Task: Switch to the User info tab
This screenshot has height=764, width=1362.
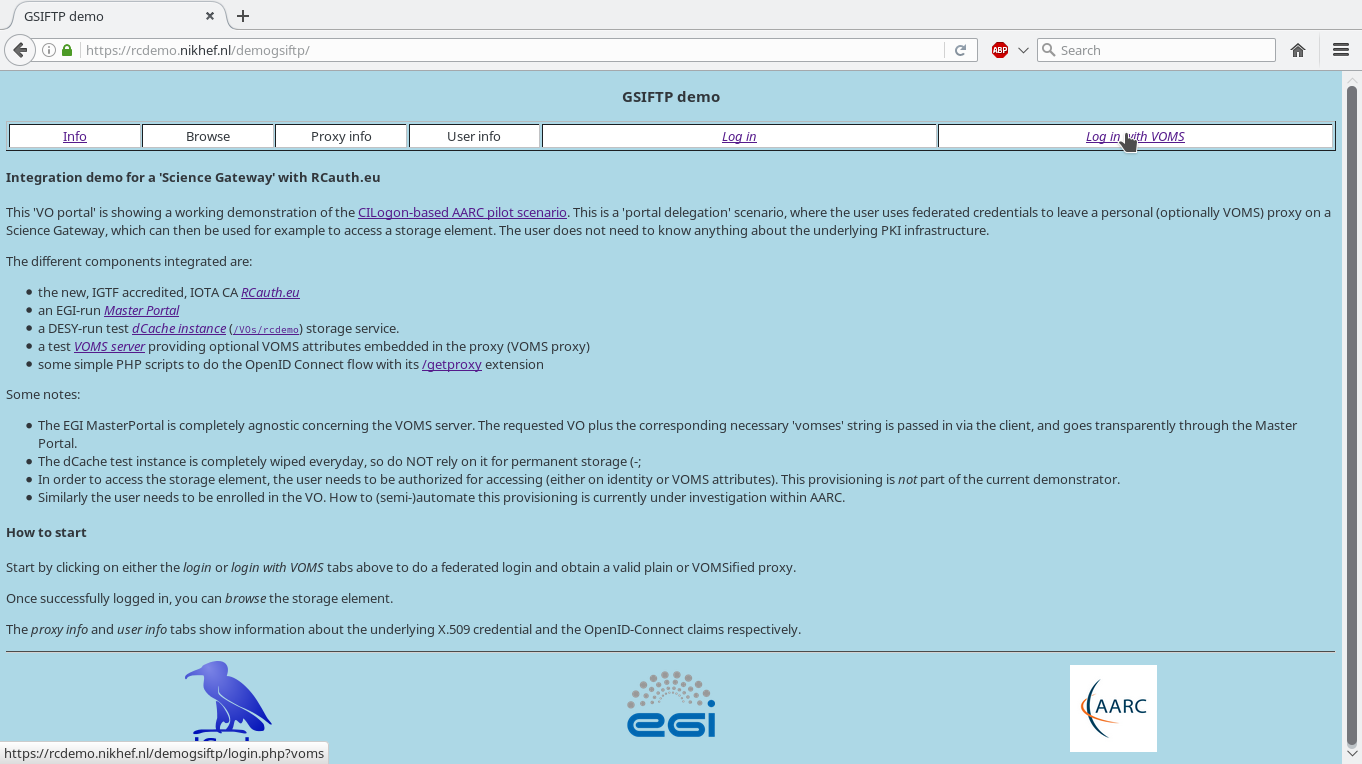Action: pyautogui.click(x=474, y=136)
